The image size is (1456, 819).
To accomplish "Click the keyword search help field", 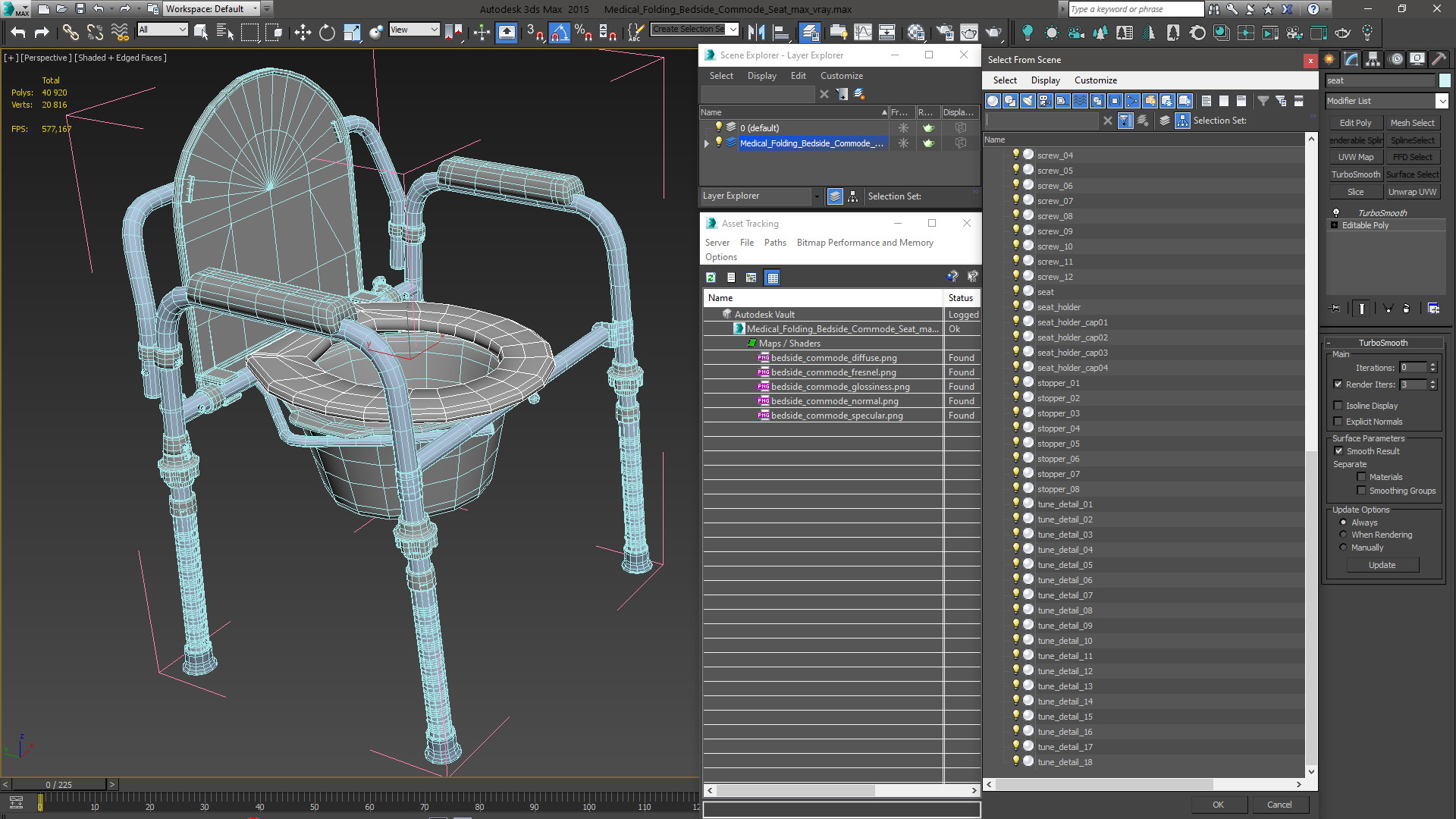I will pos(1135,9).
